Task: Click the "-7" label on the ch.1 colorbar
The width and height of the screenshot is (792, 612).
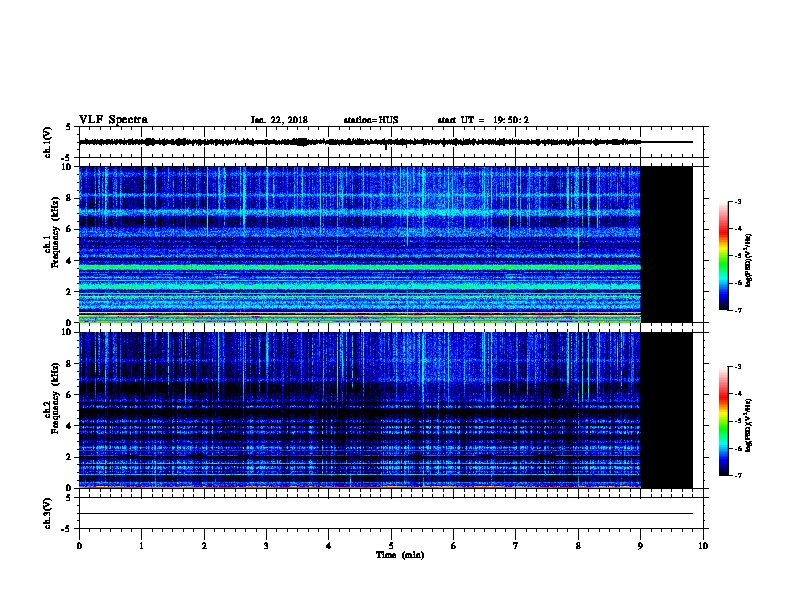Action: [x=738, y=310]
